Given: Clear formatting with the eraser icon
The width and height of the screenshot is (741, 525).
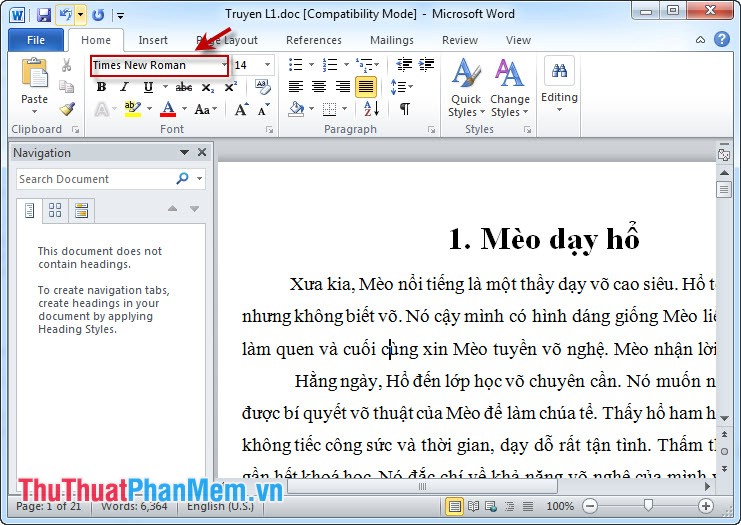Looking at the screenshot, I should coord(263,86).
